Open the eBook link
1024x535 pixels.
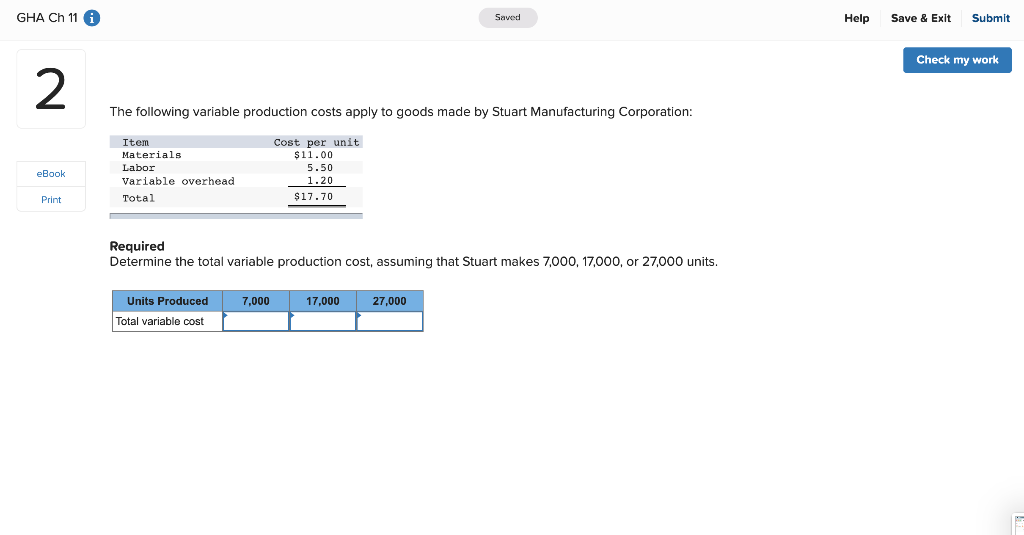[x=51, y=174]
